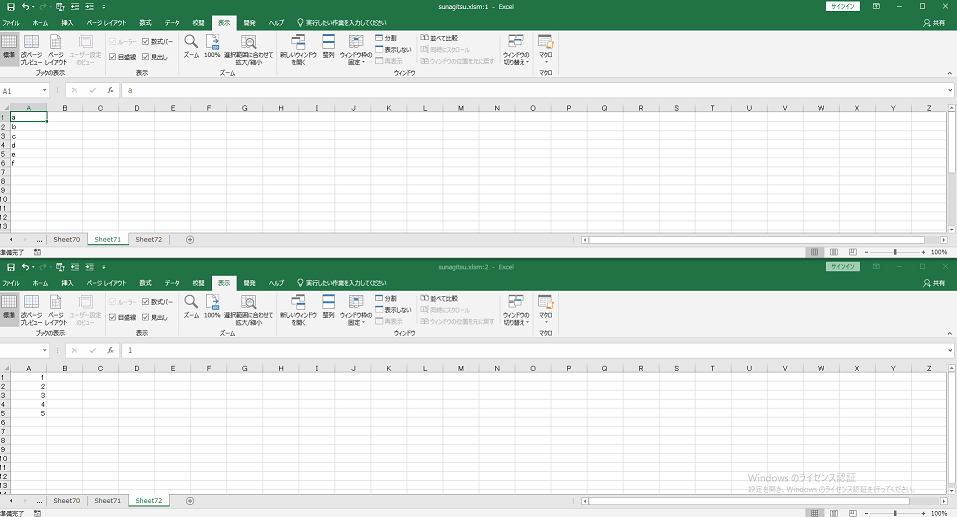Toggle 数式バー checkbox in bottom window
The image size is (957, 517).
(x=145, y=302)
